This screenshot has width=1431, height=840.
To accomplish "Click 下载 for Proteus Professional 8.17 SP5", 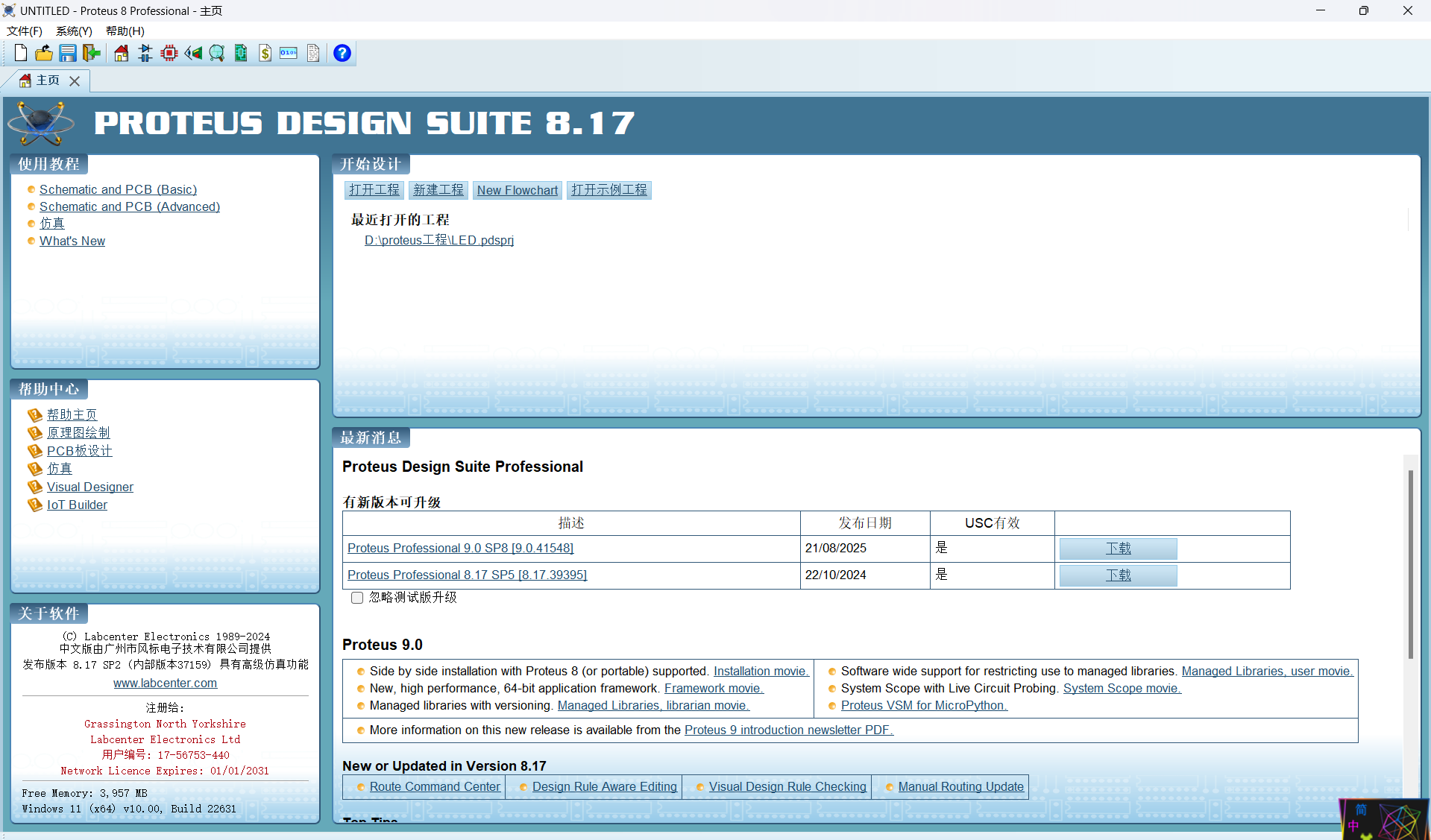I will click(x=1118, y=575).
